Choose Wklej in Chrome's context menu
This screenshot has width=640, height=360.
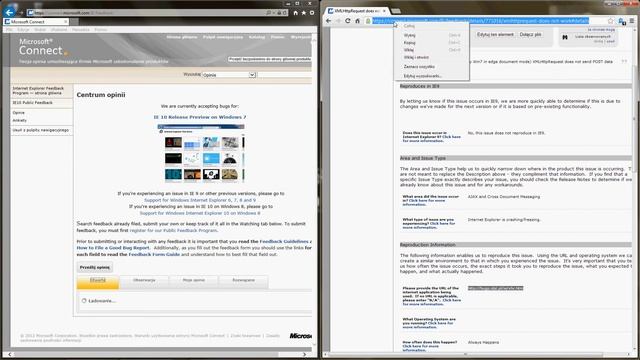pos(431,50)
